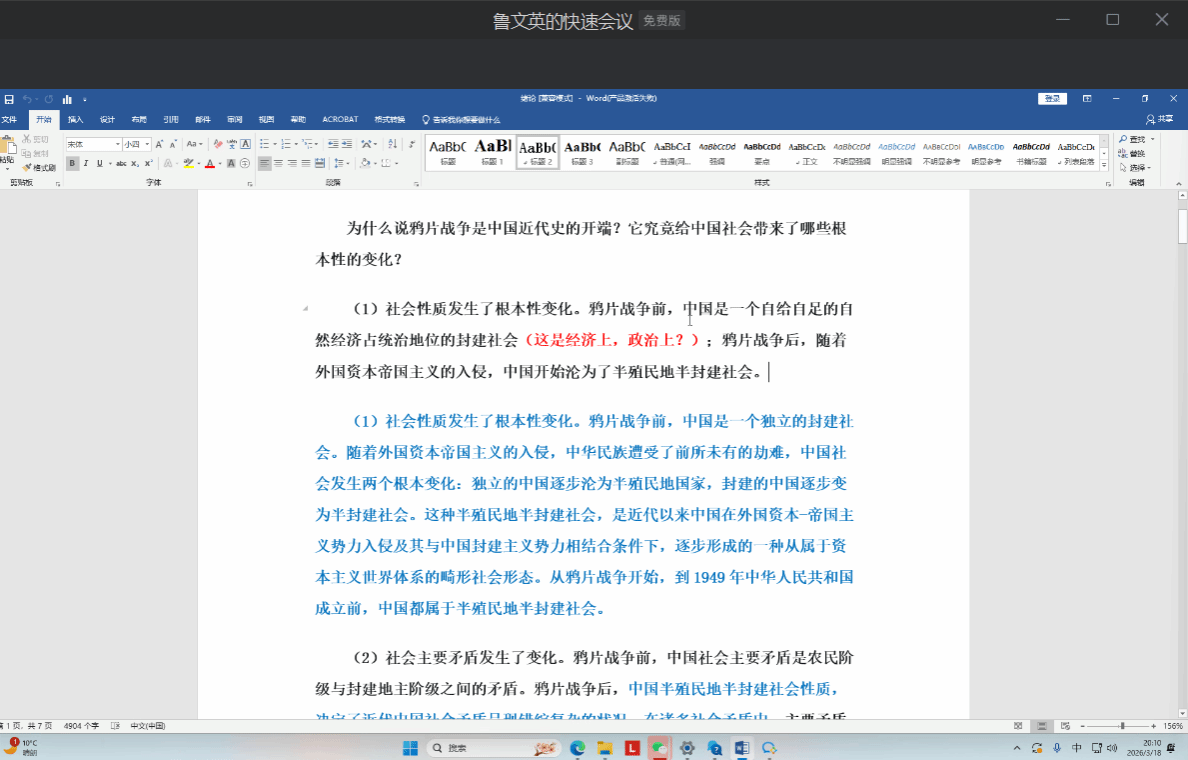Viewport: 1188px width, 760px height.
Task: Click the Save icon in quick access toolbar
Action: [x=9, y=99]
